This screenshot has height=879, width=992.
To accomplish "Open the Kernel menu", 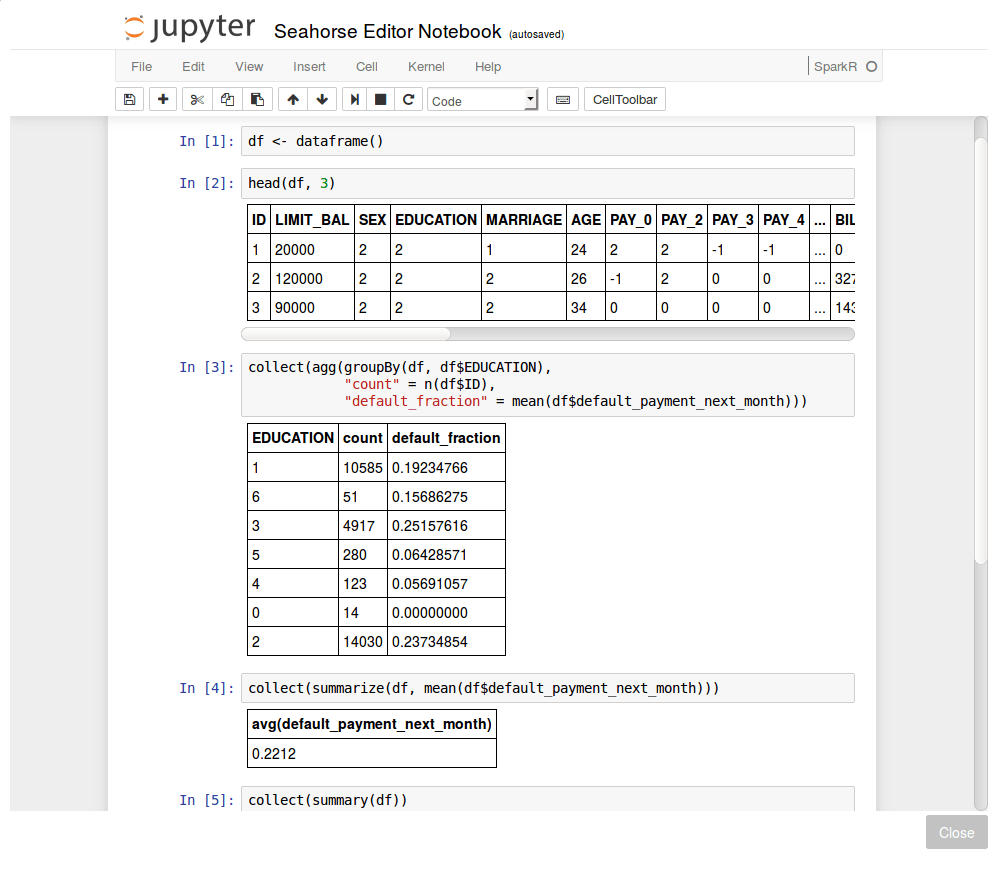I will tap(426, 67).
